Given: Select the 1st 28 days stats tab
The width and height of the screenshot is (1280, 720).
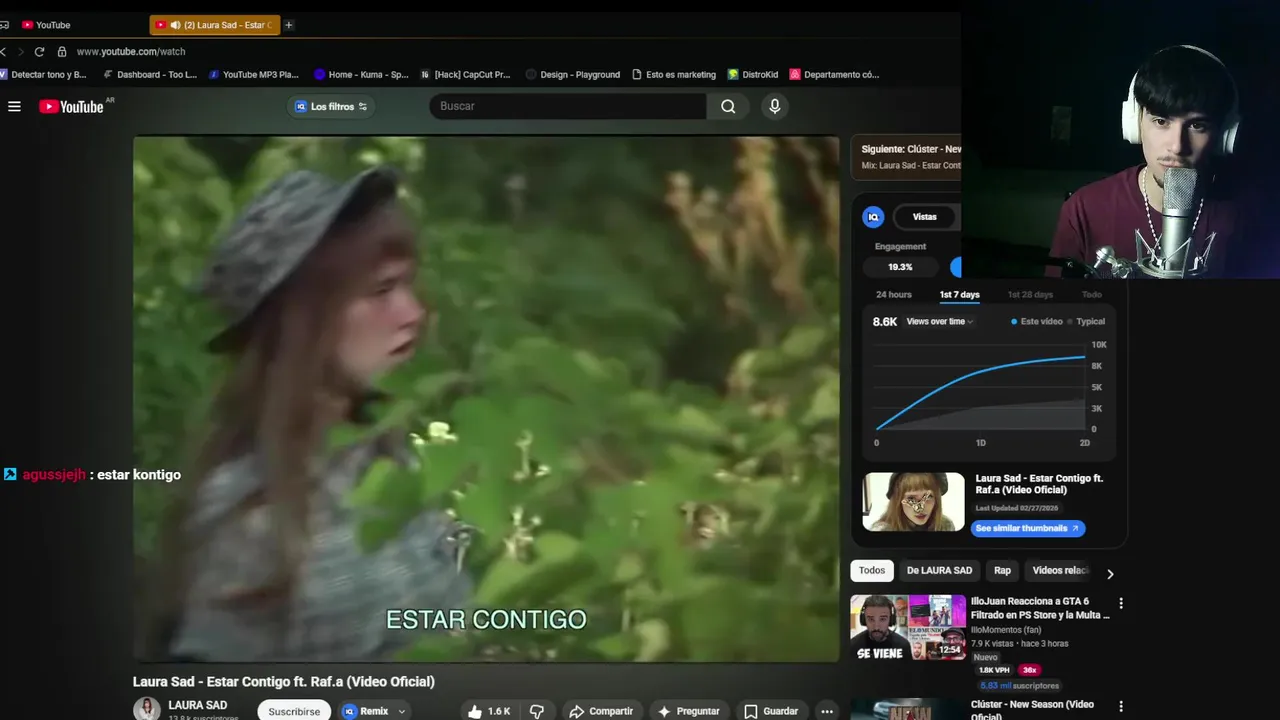Looking at the screenshot, I should coord(1030,295).
